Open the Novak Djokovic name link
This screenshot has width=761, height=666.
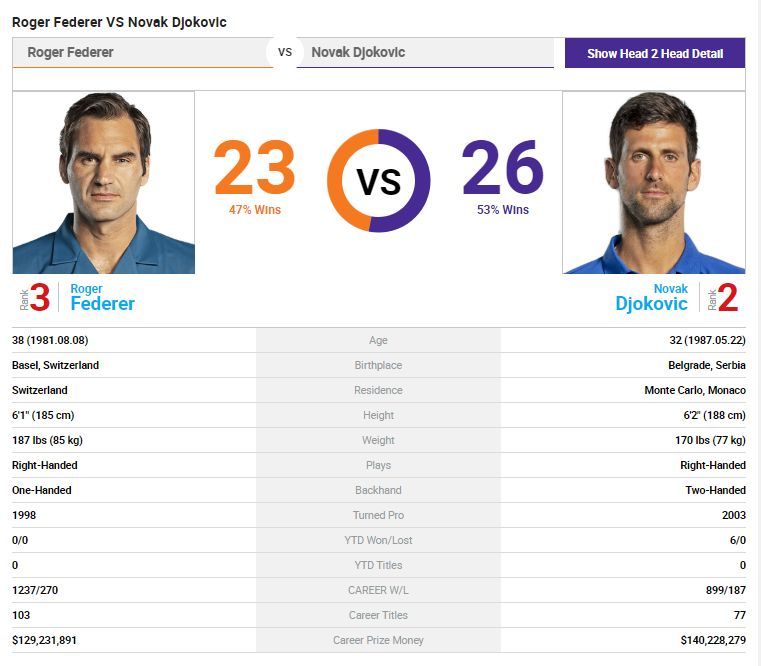pos(652,297)
